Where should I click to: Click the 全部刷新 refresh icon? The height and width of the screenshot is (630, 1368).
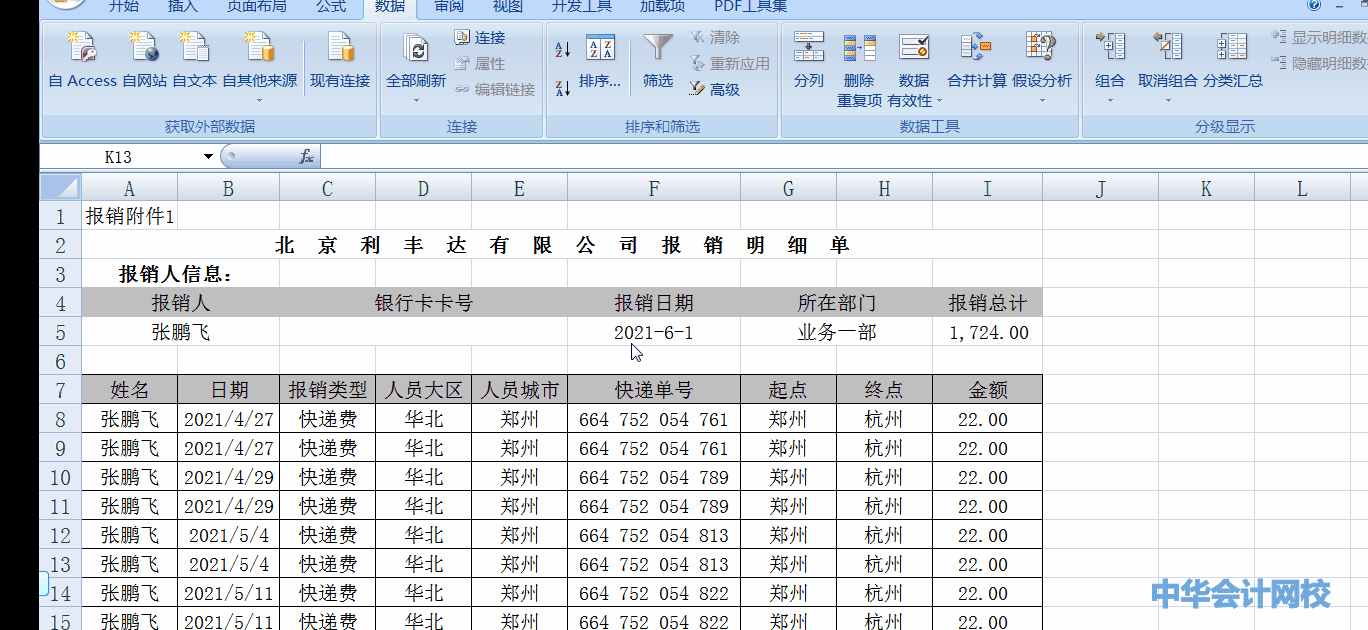pos(416,50)
